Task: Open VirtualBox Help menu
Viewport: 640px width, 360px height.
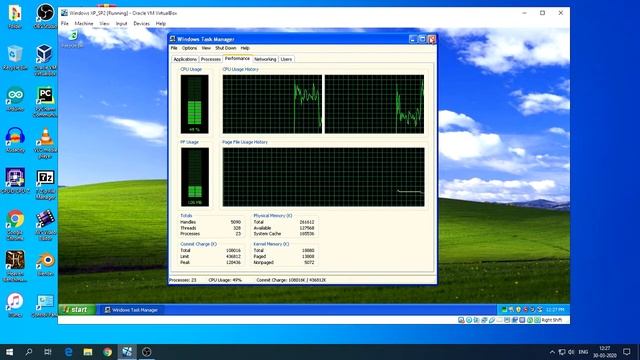Action: 161,24
